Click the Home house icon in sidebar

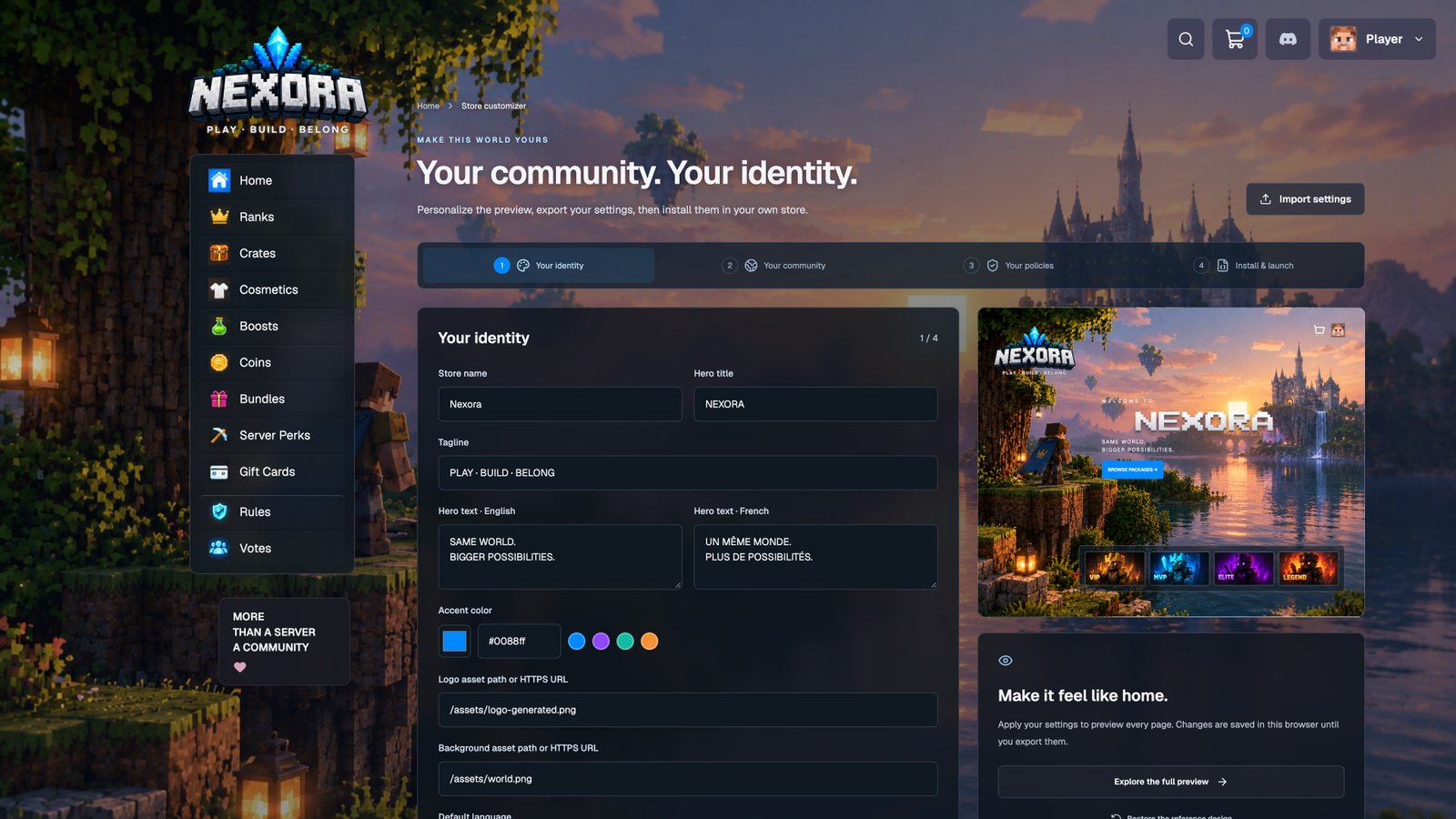click(219, 180)
